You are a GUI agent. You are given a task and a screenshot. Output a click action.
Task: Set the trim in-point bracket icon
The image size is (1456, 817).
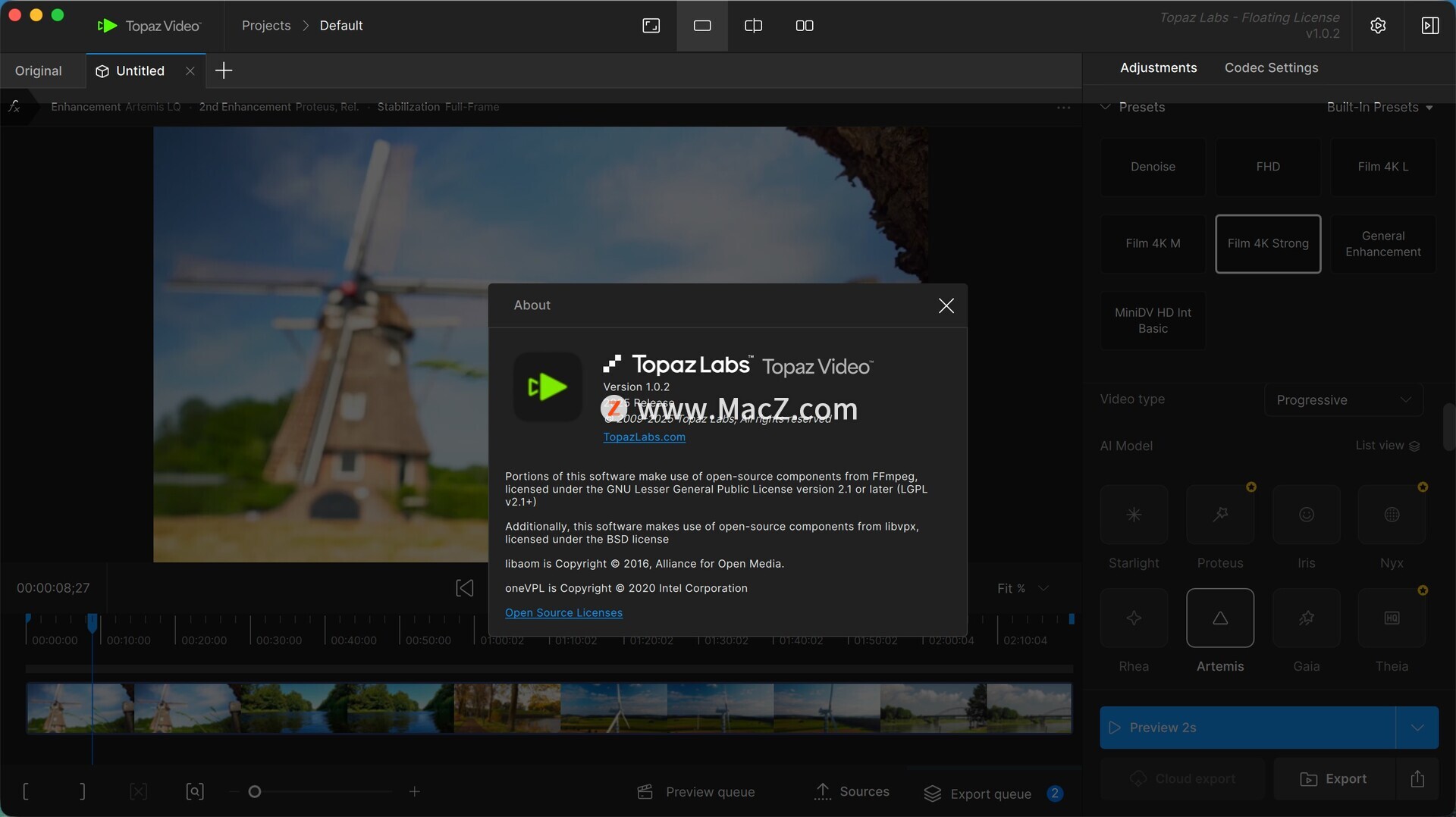[27, 792]
